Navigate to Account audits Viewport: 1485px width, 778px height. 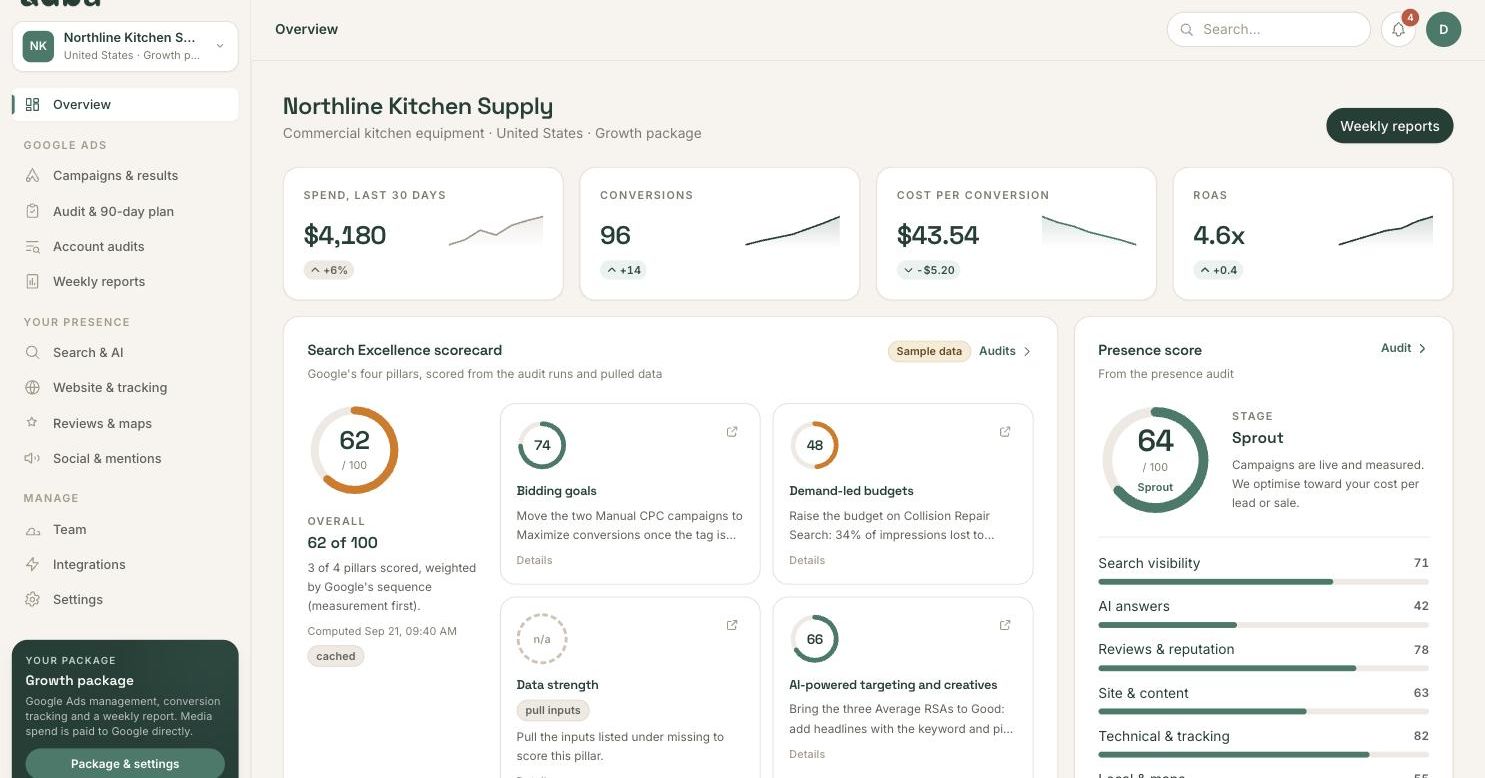tap(125, 246)
